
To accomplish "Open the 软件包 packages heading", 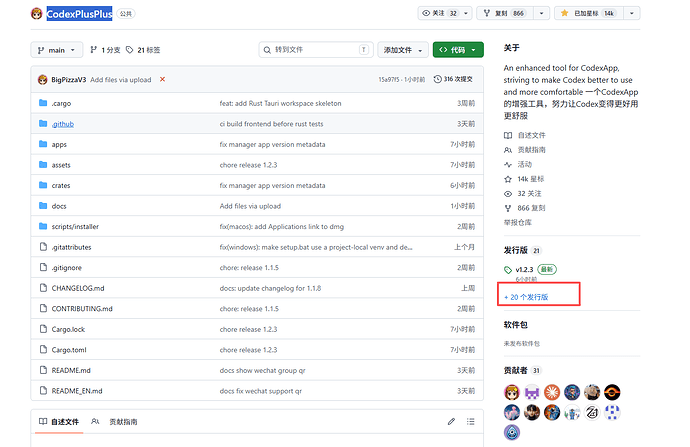I will coord(516,325).
